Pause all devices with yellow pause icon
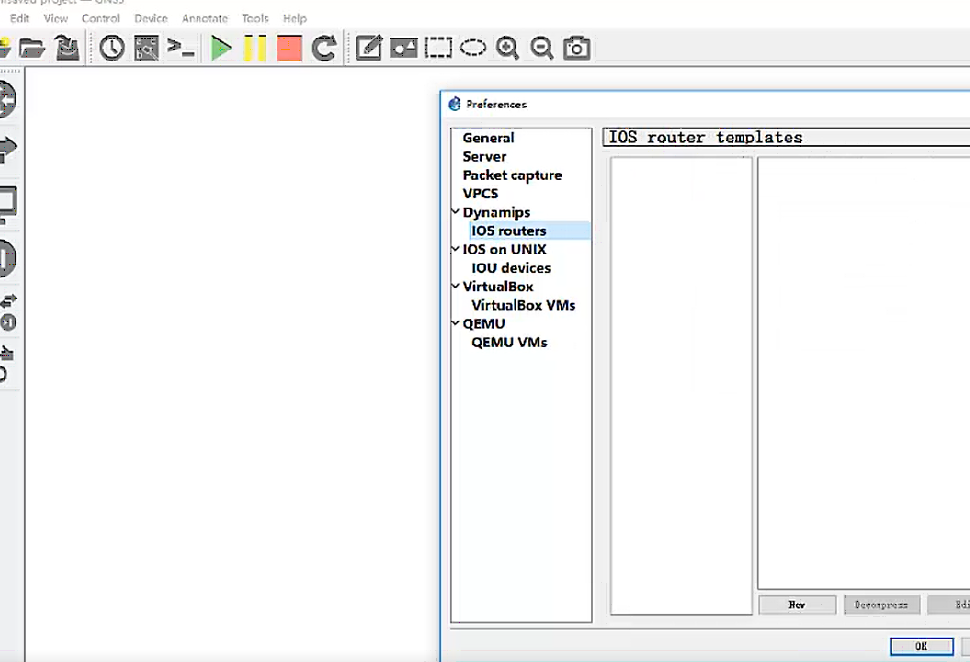 pyautogui.click(x=255, y=48)
